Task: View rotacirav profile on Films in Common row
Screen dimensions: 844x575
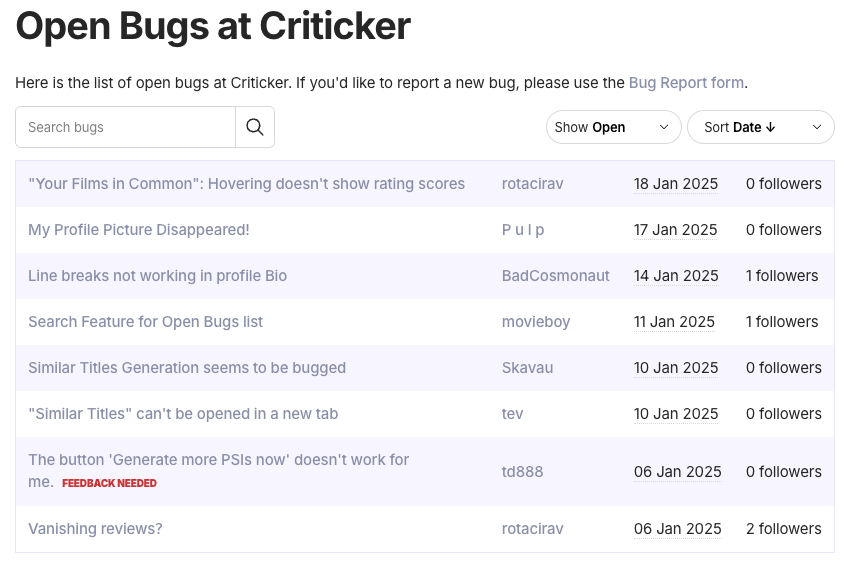Action: [532, 184]
